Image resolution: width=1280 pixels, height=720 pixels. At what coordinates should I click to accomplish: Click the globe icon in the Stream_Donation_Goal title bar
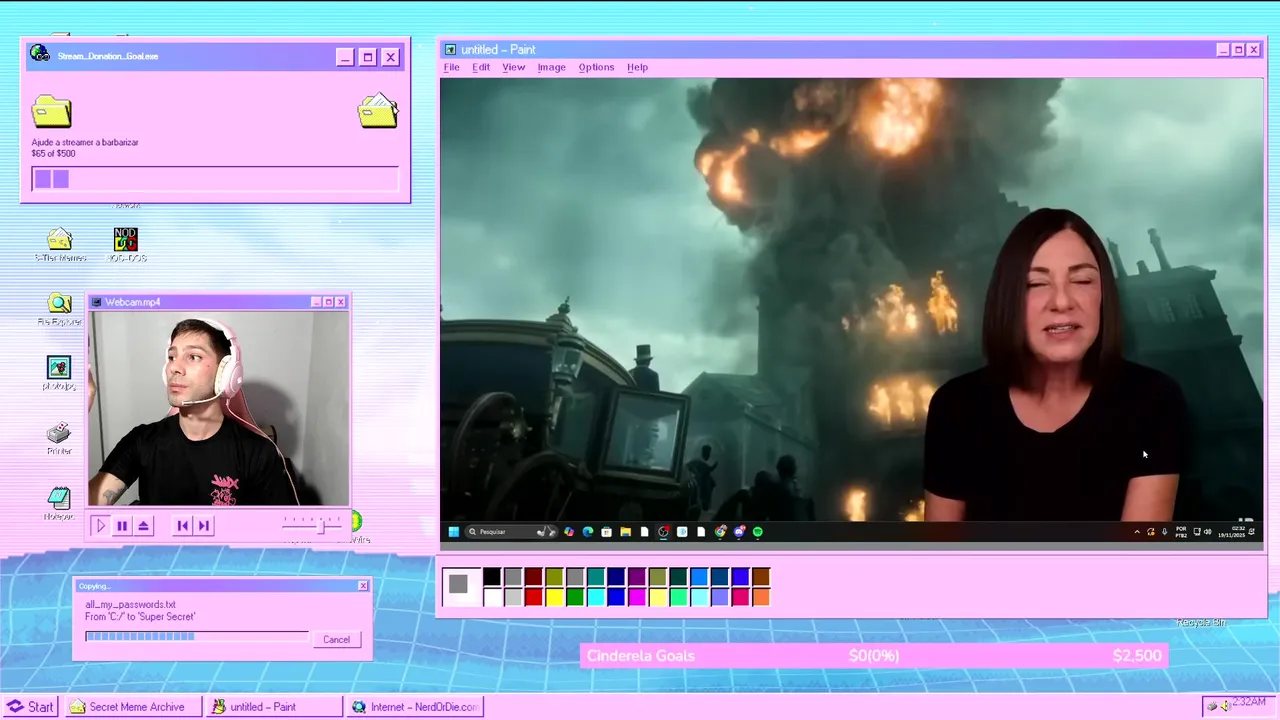(x=40, y=54)
